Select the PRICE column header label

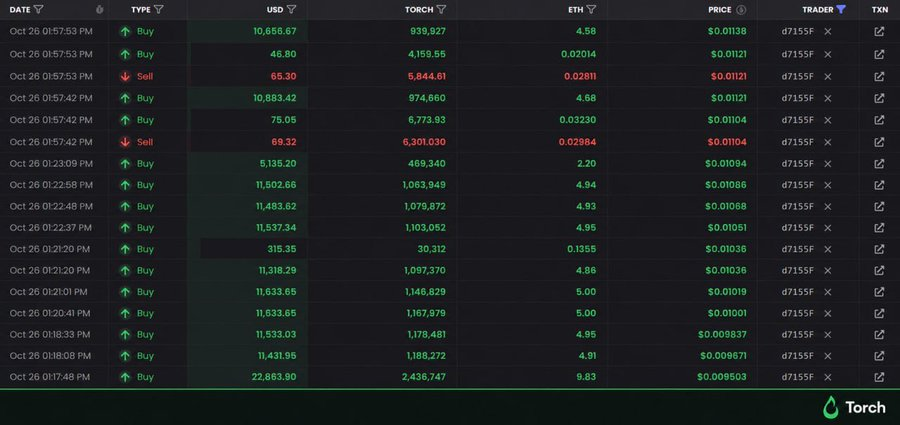point(720,10)
